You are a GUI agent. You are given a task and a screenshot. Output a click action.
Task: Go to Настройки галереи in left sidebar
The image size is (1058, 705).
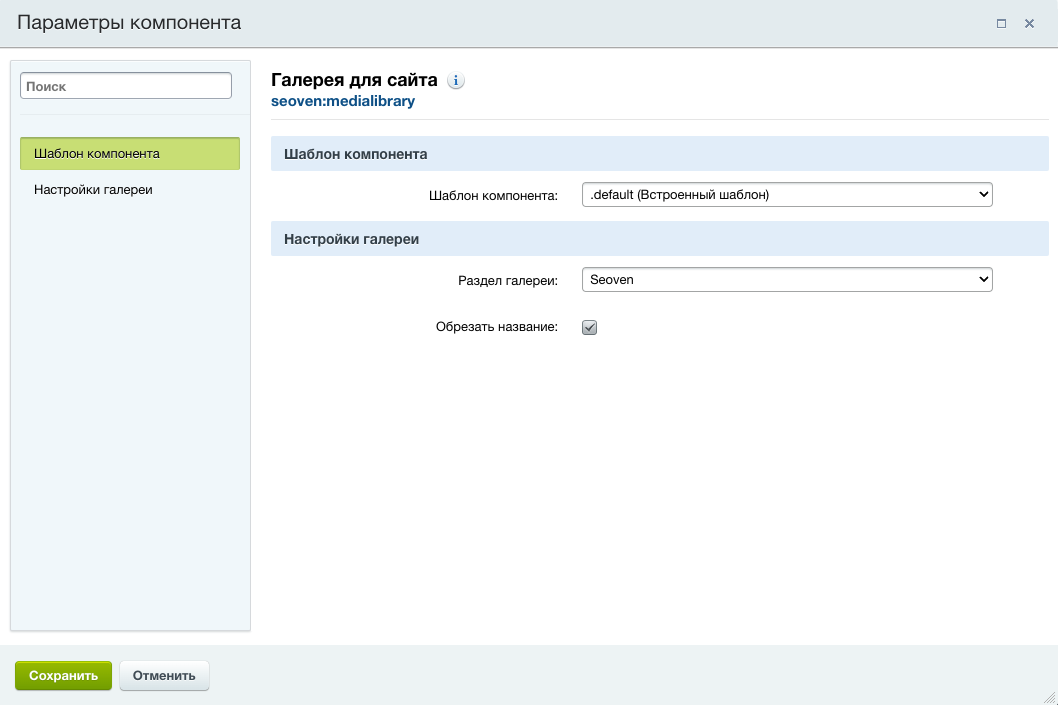(x=93, y=189)
